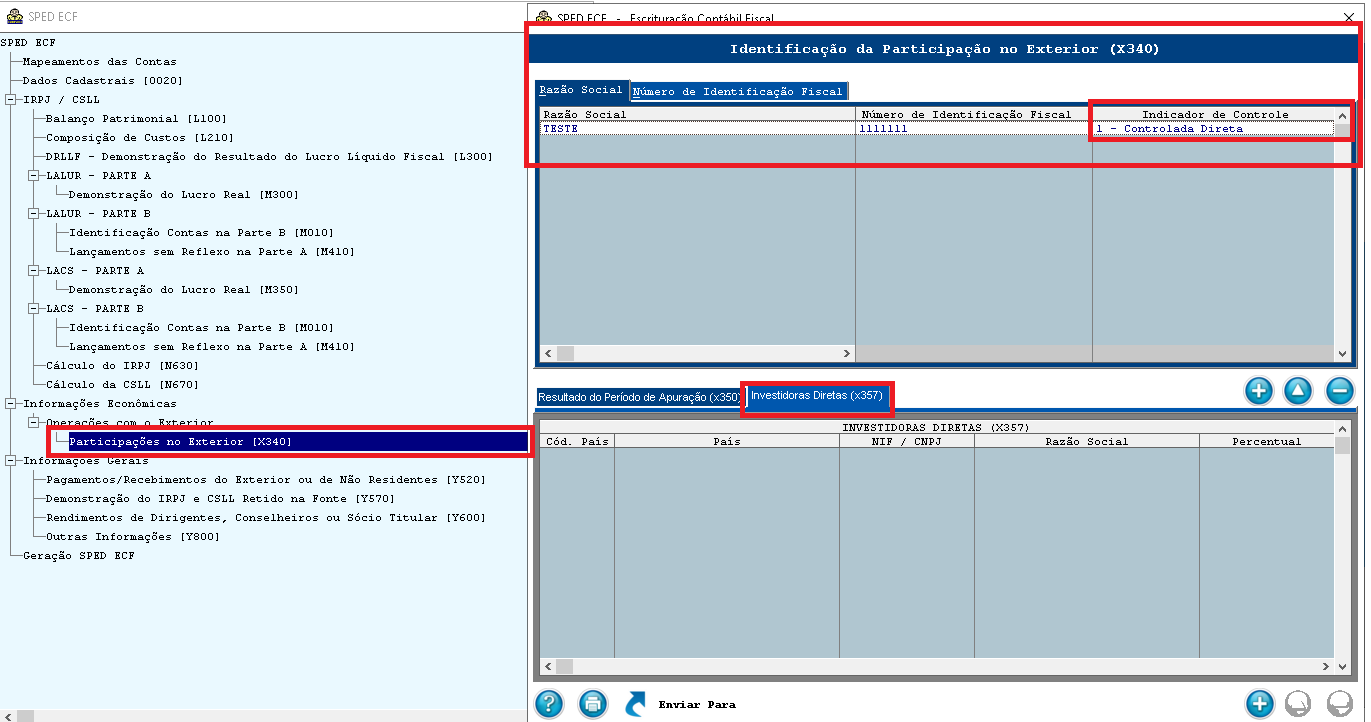1371x722 pixels.
Task: Open Resultado do Período de Apuração (x350) tab
Action: pos(638,397)
